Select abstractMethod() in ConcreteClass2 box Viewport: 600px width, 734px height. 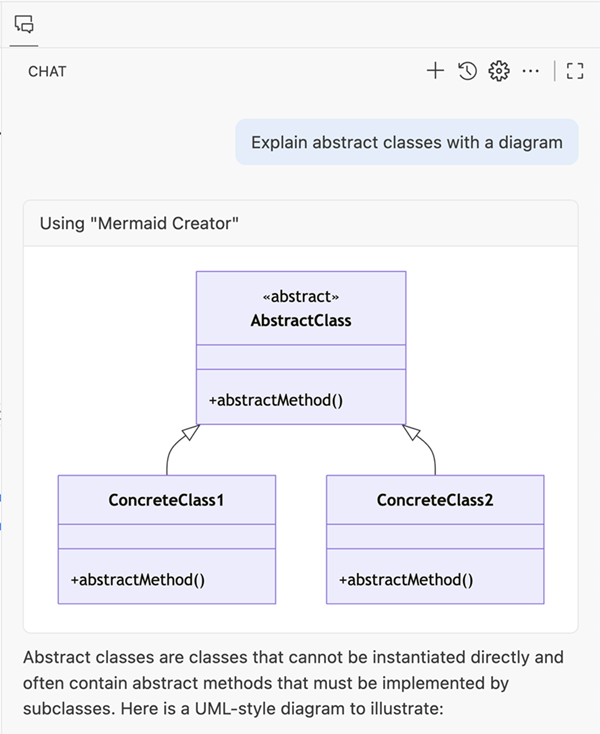pos(406,579)
